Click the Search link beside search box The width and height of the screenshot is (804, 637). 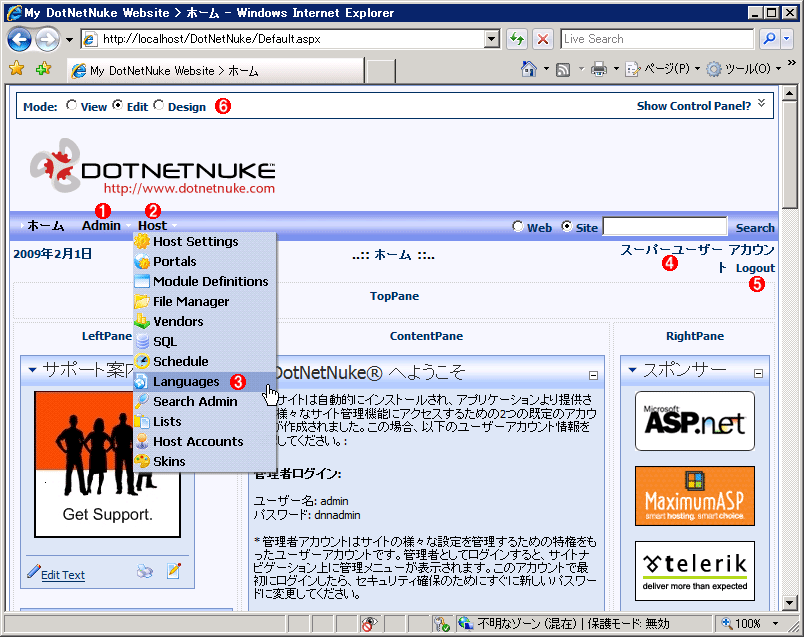pyautogui.click(x=755, y=228)
